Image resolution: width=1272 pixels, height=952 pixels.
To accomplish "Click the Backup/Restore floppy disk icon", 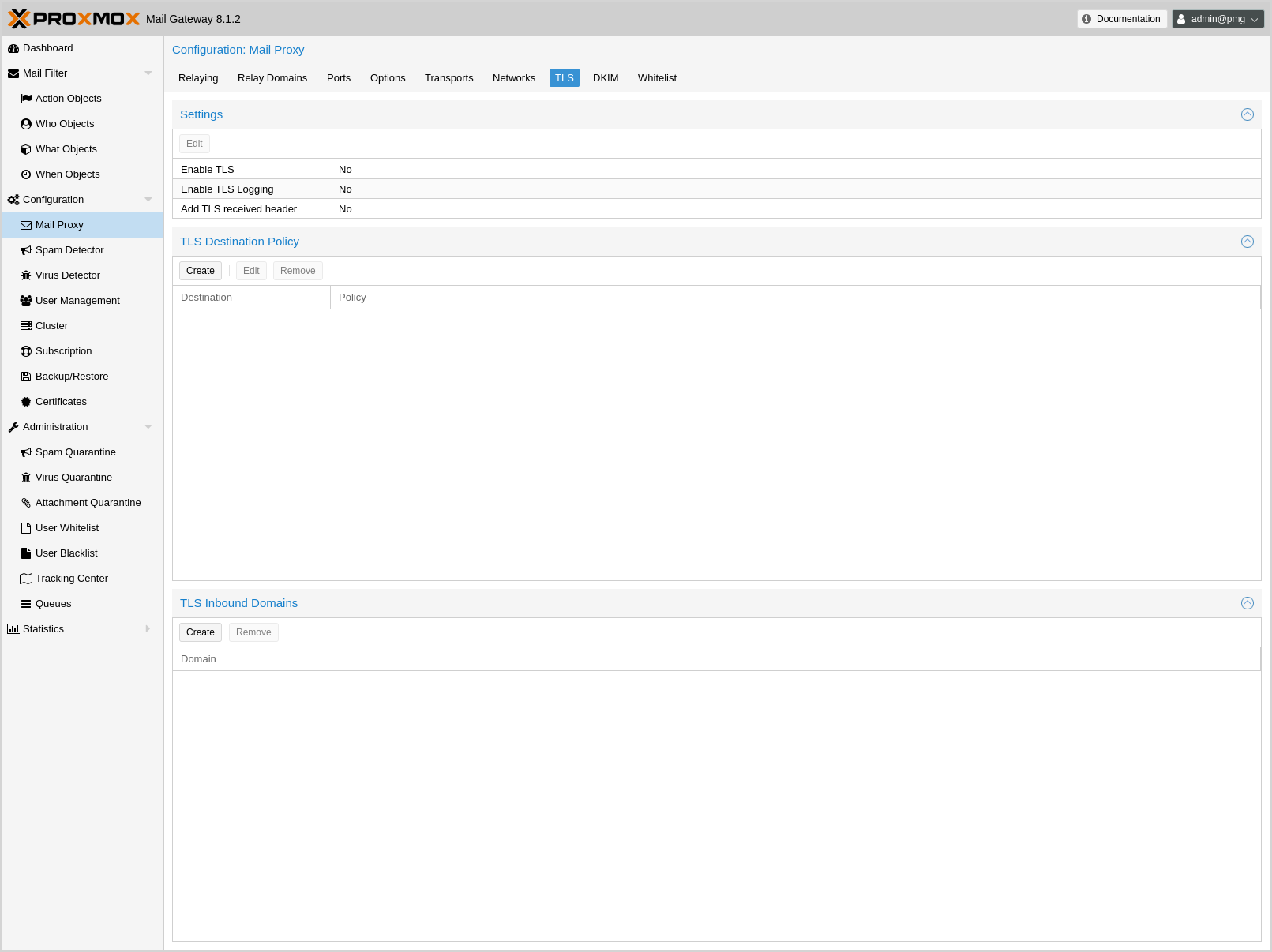I will (x=26, y=377).
